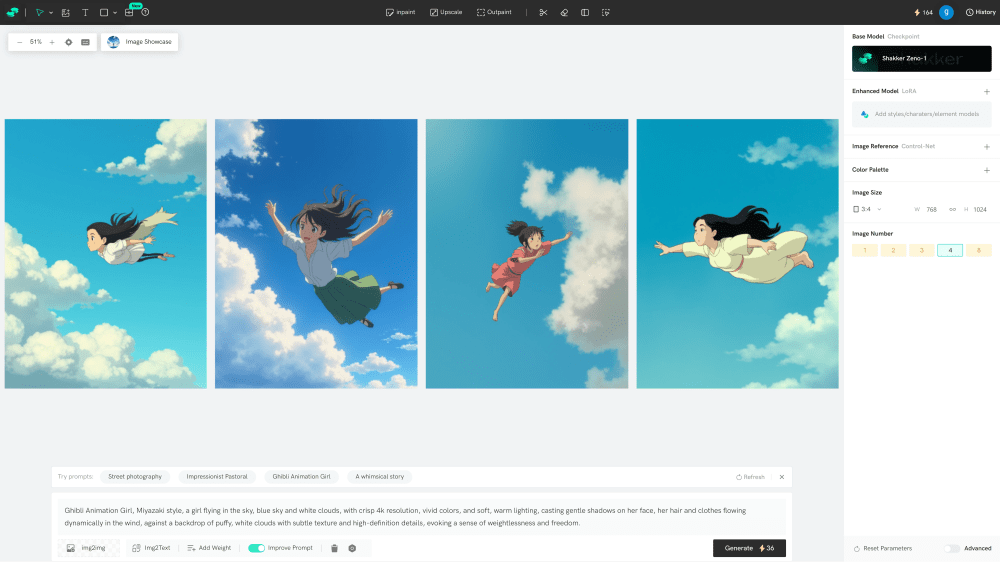The width and height of the screenshot is (1000, 562).
Task: Click the 51% zoom level value
Action: coord(36,42)
